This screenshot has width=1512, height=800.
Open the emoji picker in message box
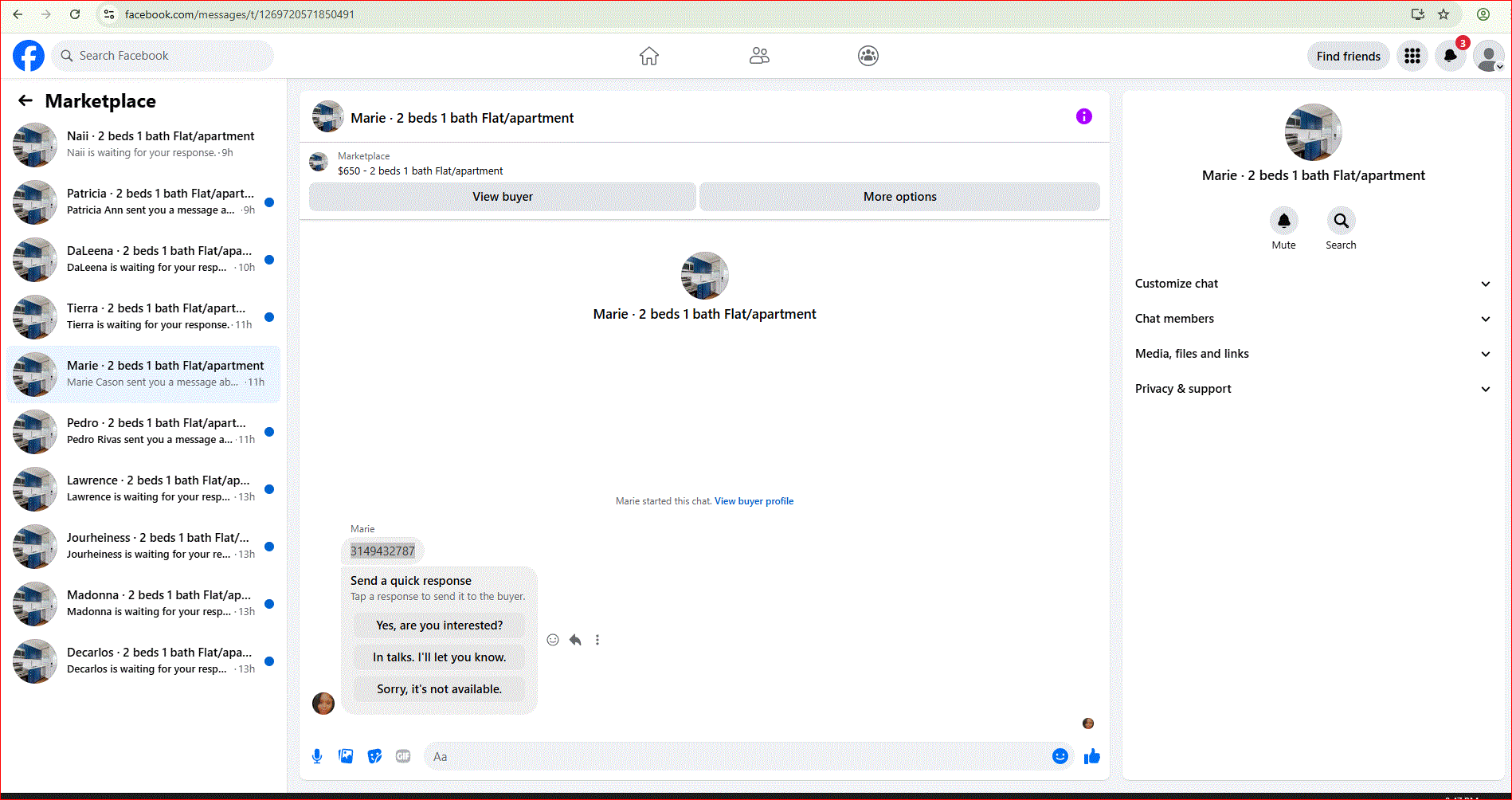pos(1060,756)
